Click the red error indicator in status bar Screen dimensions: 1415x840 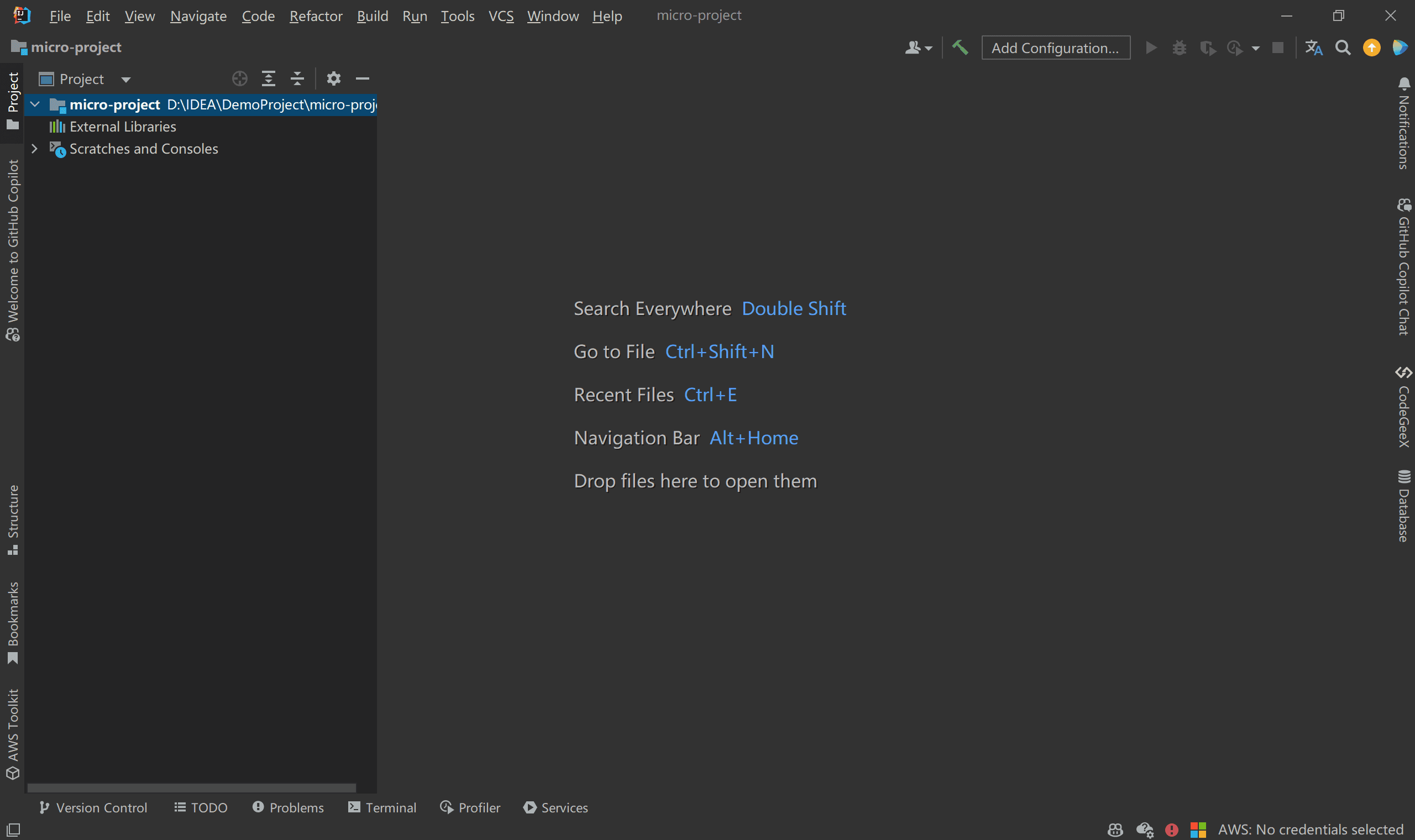point(1172,830)
